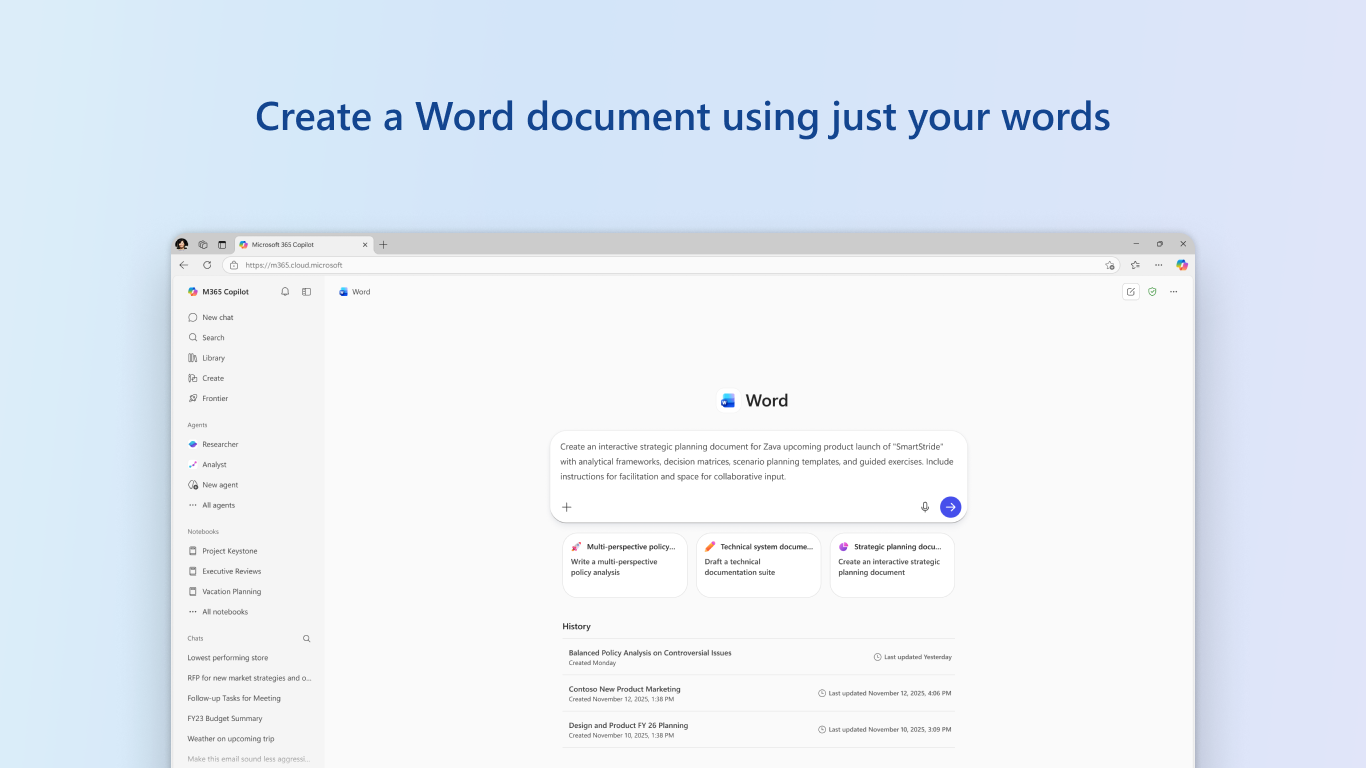
Task: Click the green shield protection icon
Action: click(1152, 292)
